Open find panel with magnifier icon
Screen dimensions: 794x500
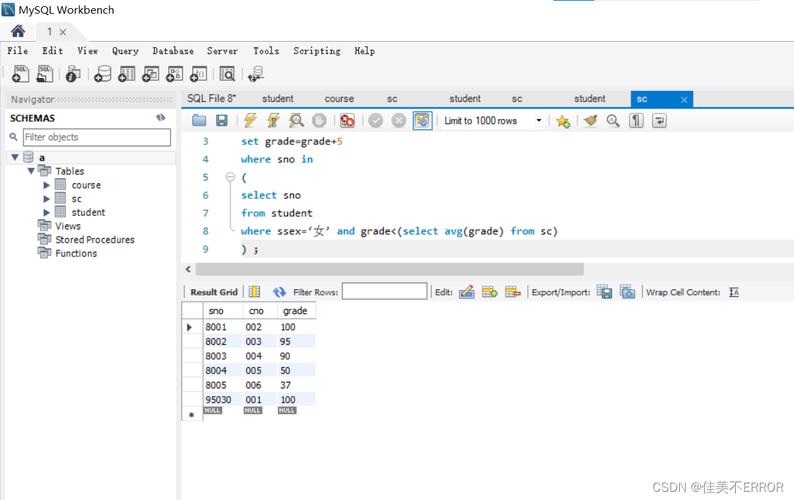point(613,121)
